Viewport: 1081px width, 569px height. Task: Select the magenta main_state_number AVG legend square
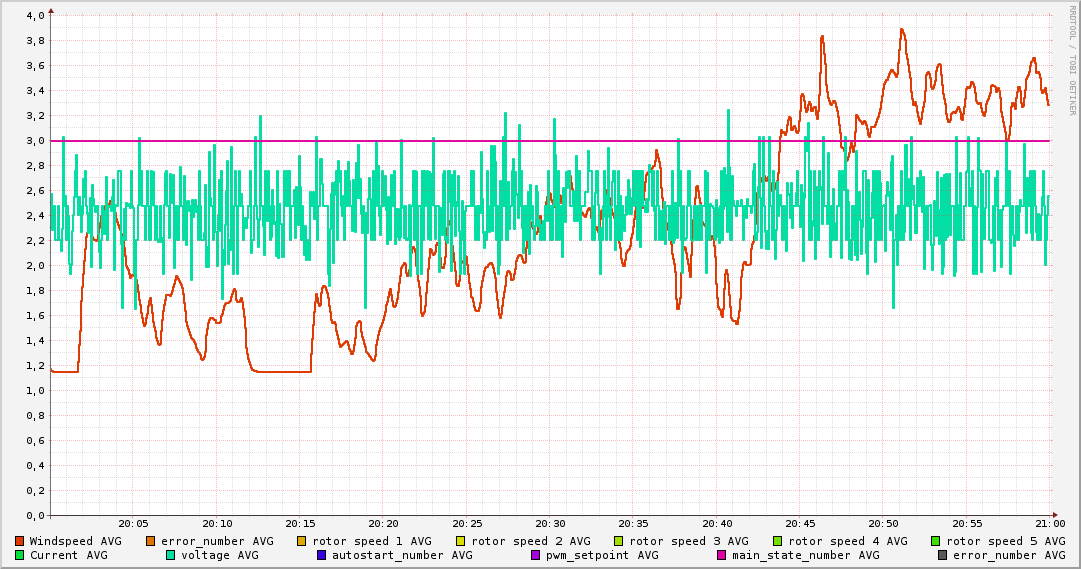(x=722, y=555)
